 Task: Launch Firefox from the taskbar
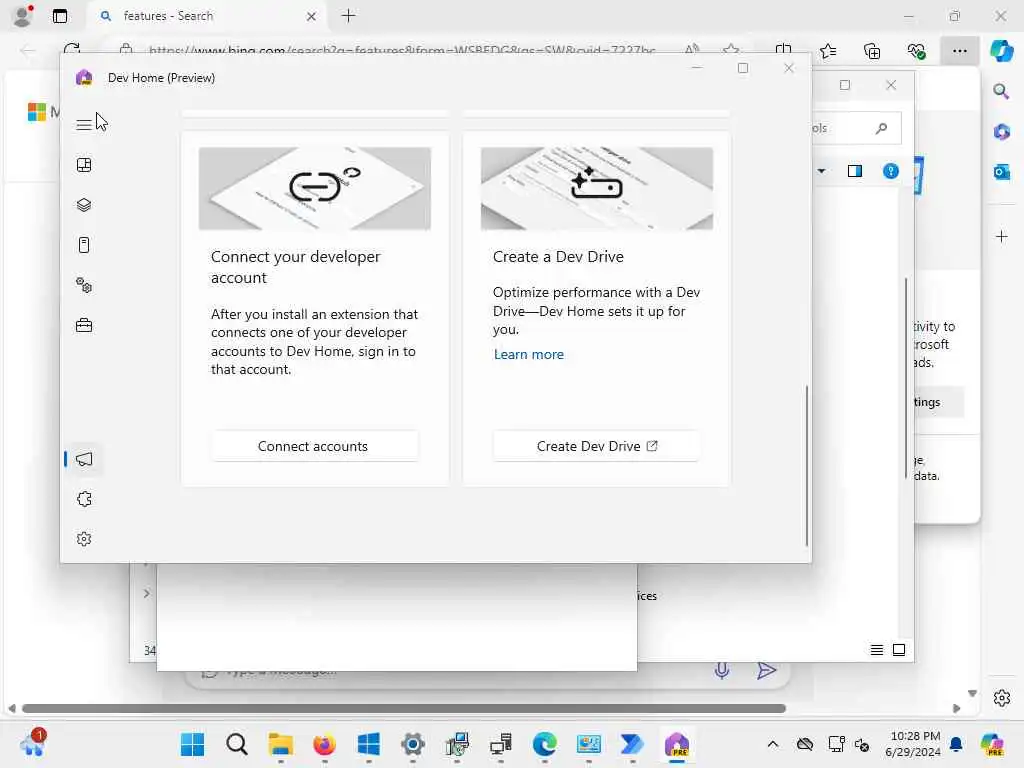coord(324,744)
